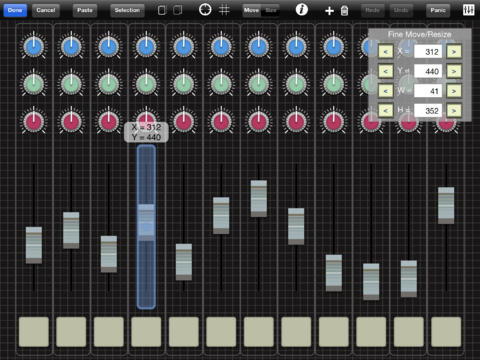Open the mixer sliders icon at top right
Viewport: 480px width, 360px height.
[x=468, y=10]
